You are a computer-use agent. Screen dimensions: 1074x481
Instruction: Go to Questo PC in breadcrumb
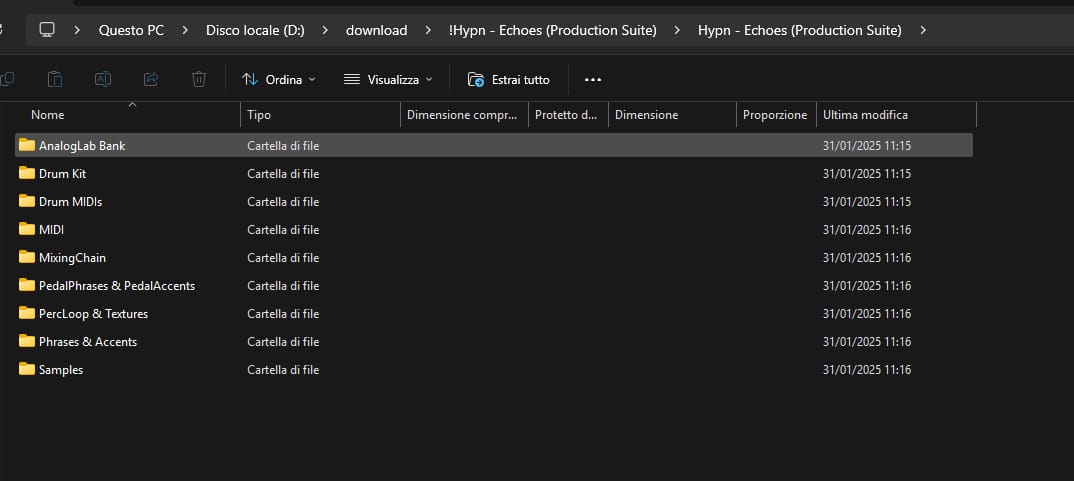(132, 30)
